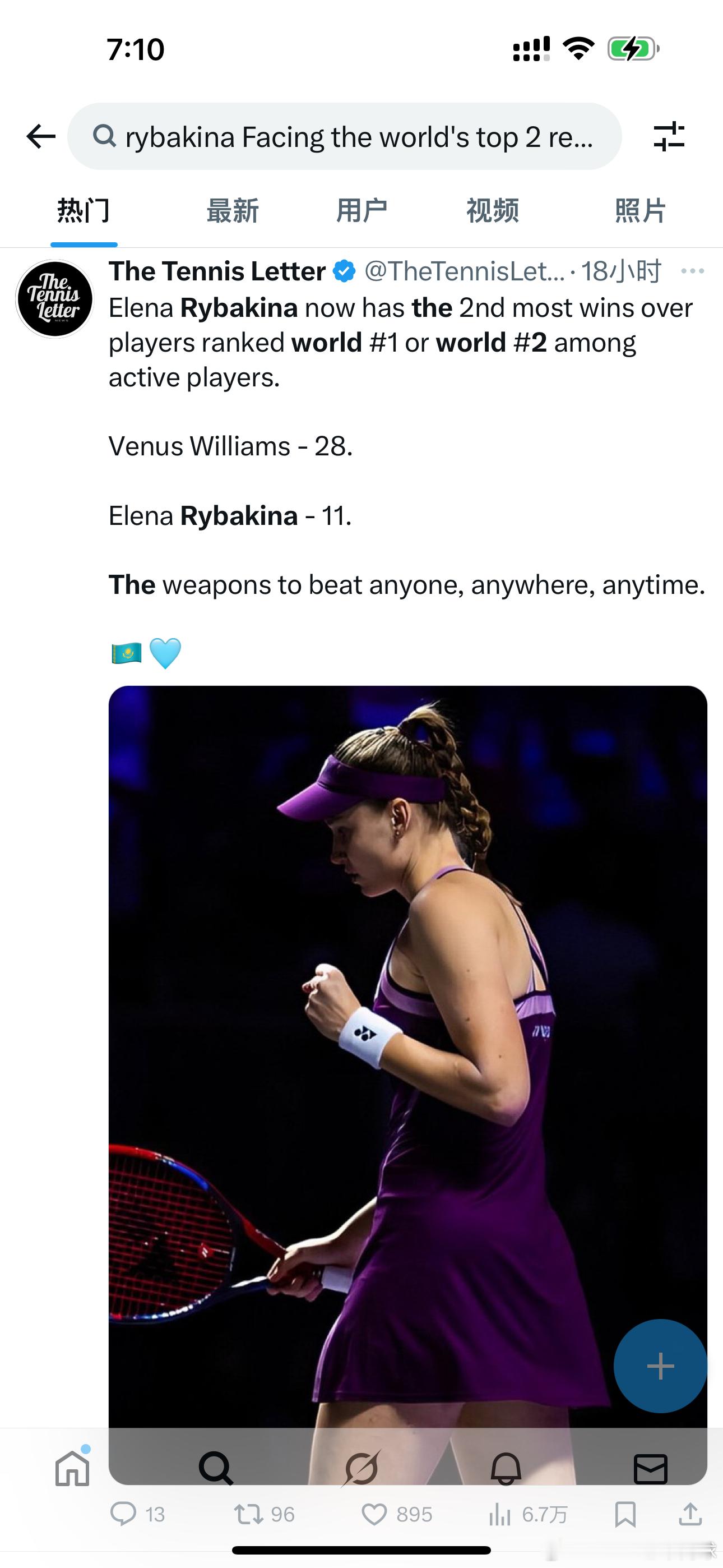
Task: Open the tweet's three-dot more menu
Action: pos(693,271)
